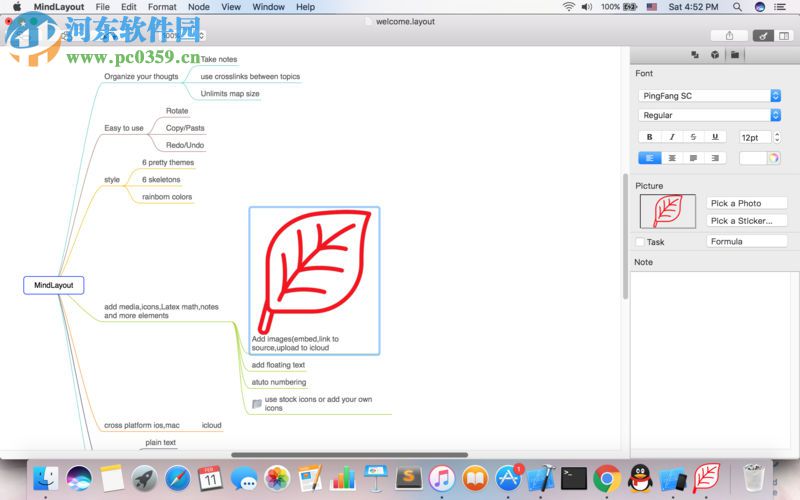Click the Pick a Sticker button
Screen dimensions: 800x500
747,220
